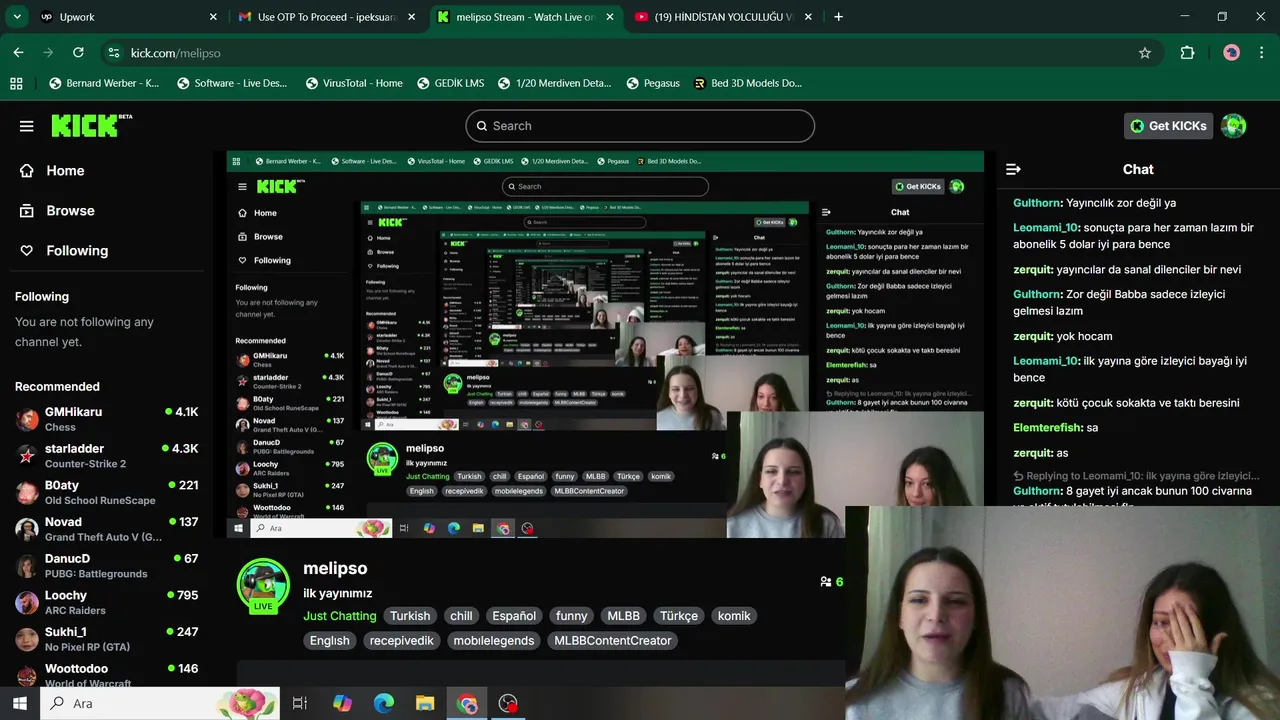
Task: Open the Sukhi_1 recommended channel
Action: coord(107,639)
